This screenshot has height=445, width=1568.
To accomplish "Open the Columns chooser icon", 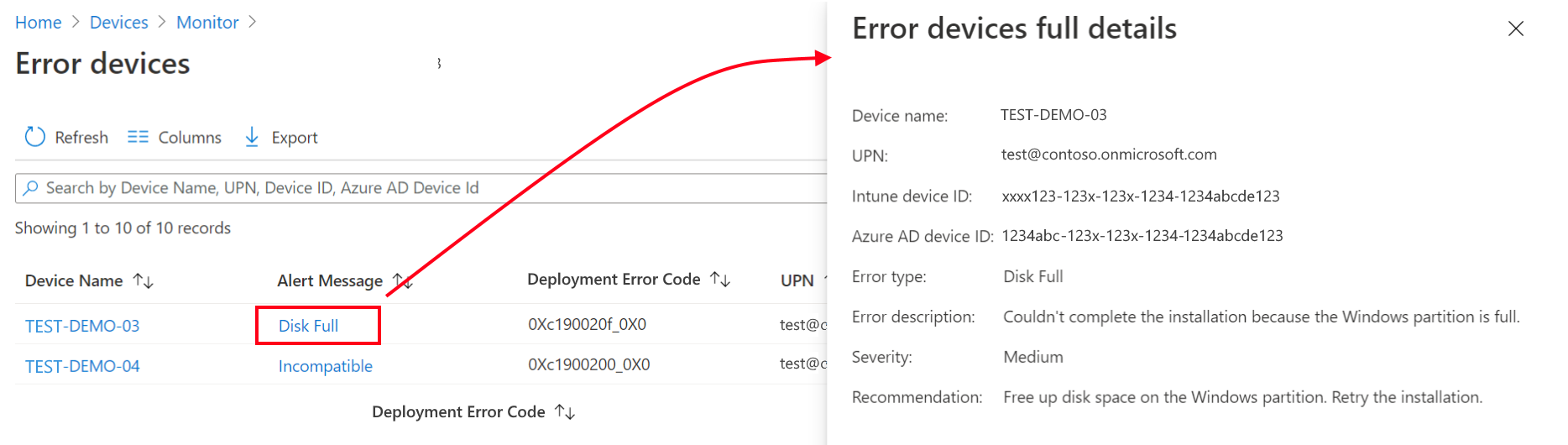I will click(x=138, y=137).
